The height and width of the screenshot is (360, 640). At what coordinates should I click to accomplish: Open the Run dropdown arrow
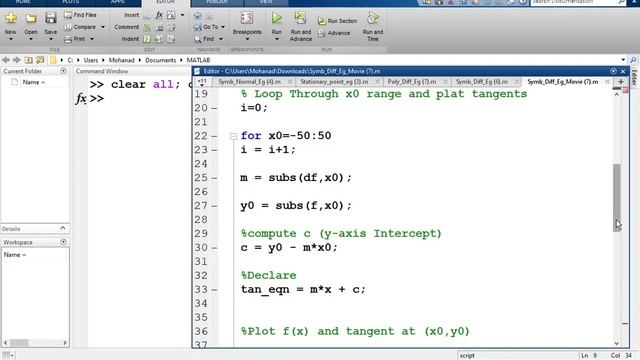(x=277, y=39)
